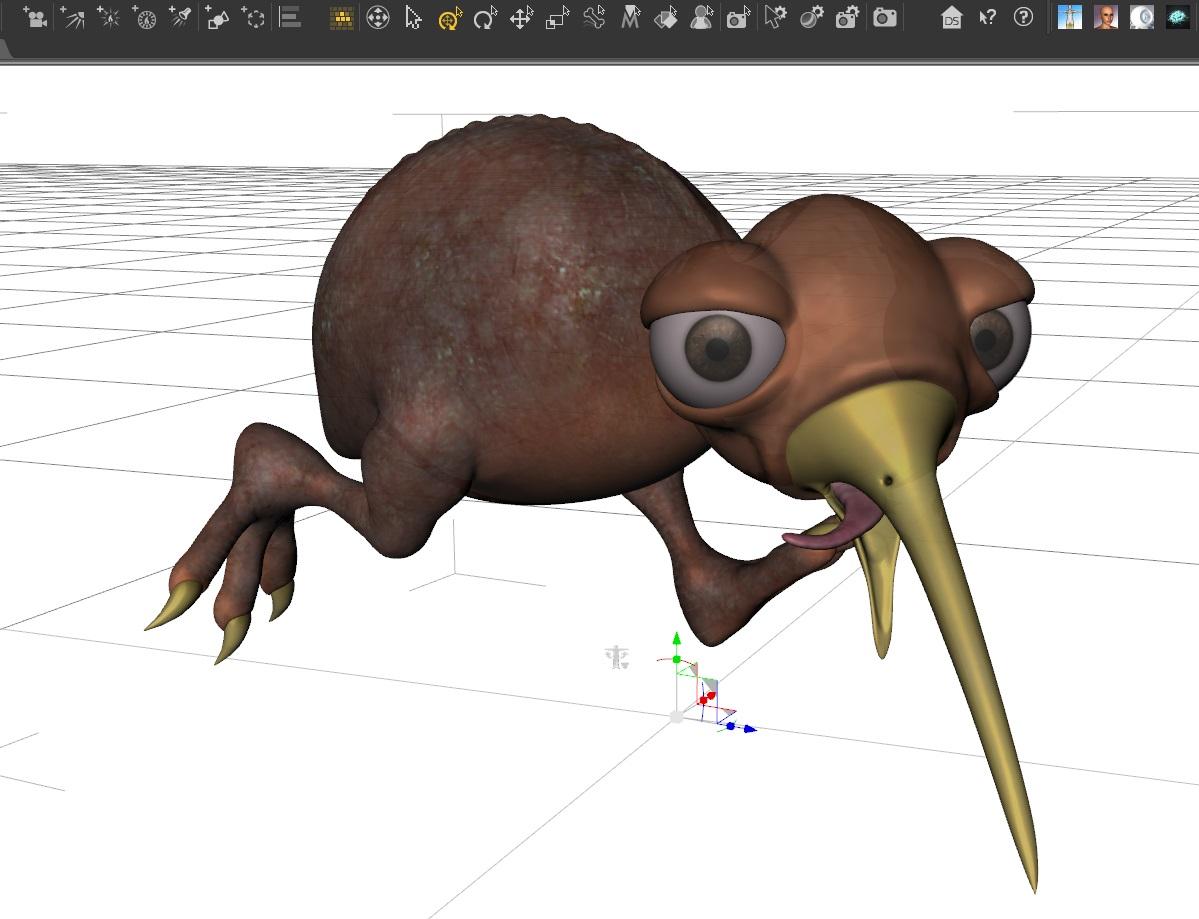
Task: Select the Joint Editor bone tool
Action: pos(593,17)
